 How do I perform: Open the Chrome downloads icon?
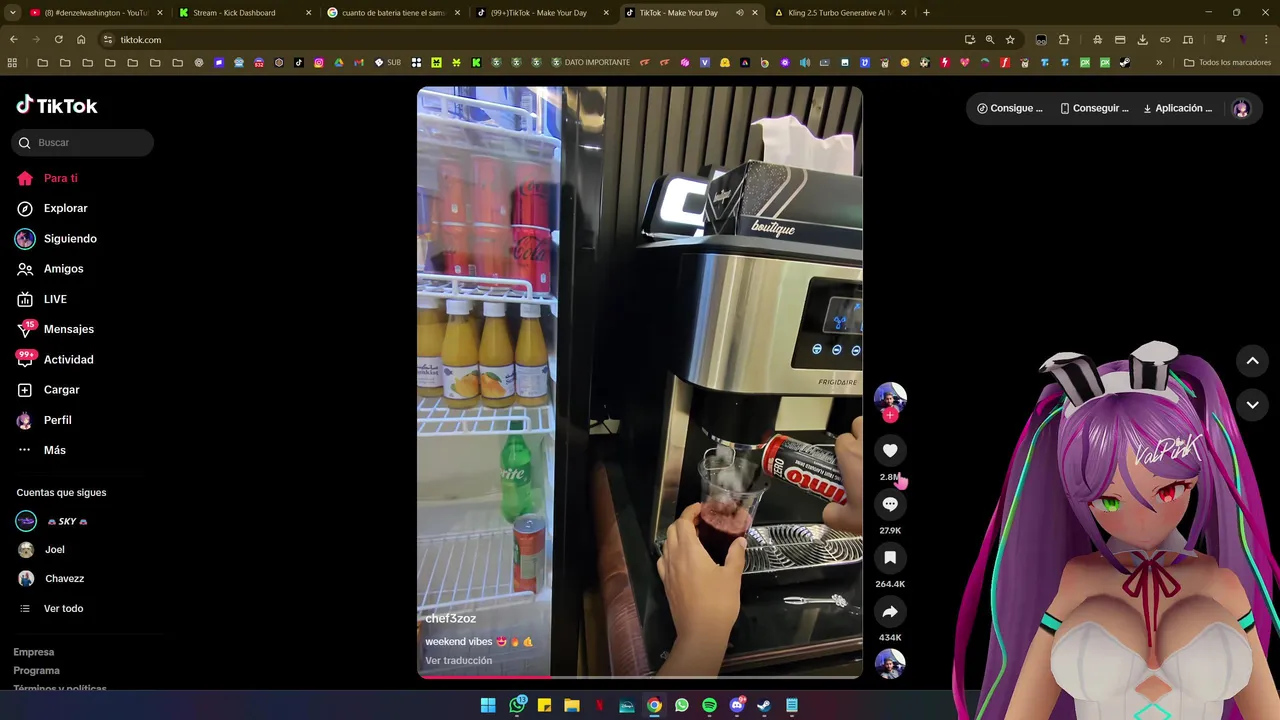pos(1143,39)
